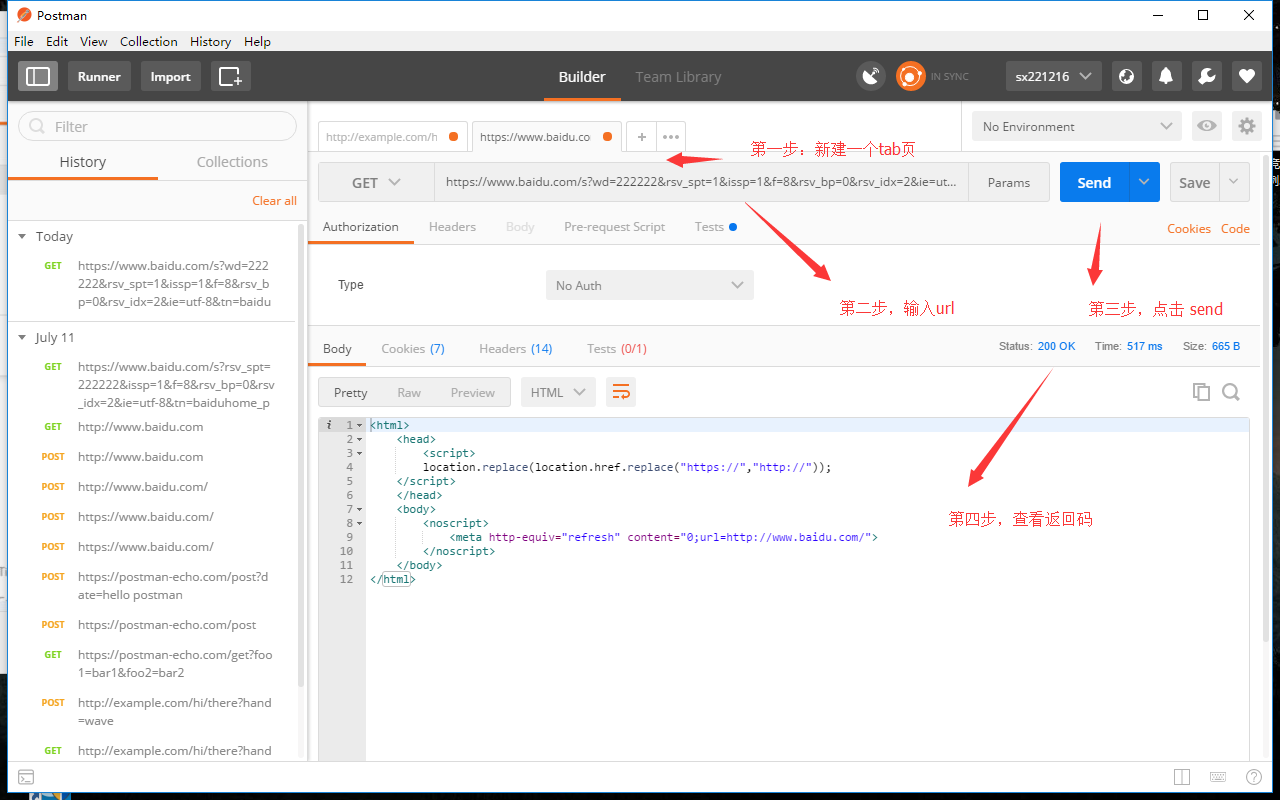1280x800 pixels.
Task: Search within the response body icon
Action: (1231, 392)
